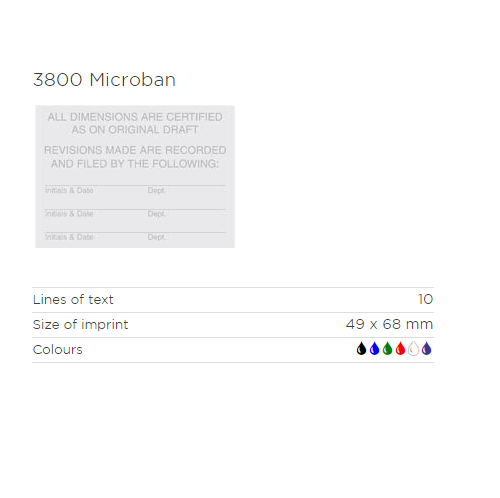Pick the green ink drop colour
Image resolution: width=500 pixels, height=498 pixels.
(387, 349)
